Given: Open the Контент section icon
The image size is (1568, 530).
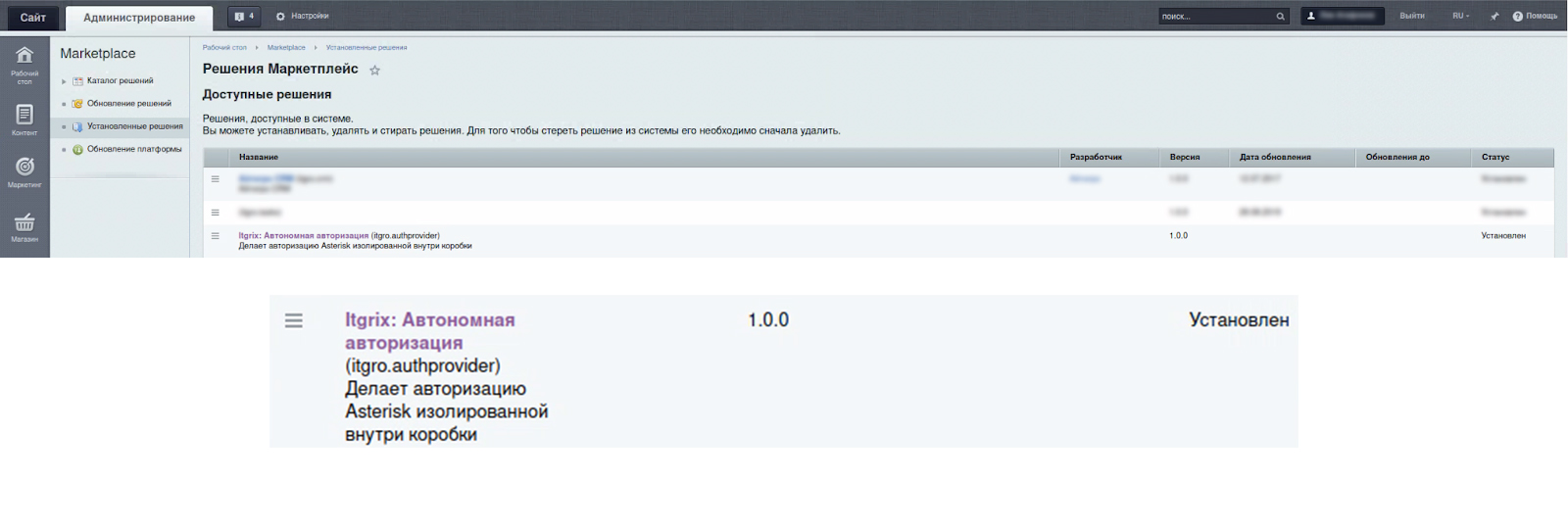Looking at the screenshot, I should click(x=24, y=119).
